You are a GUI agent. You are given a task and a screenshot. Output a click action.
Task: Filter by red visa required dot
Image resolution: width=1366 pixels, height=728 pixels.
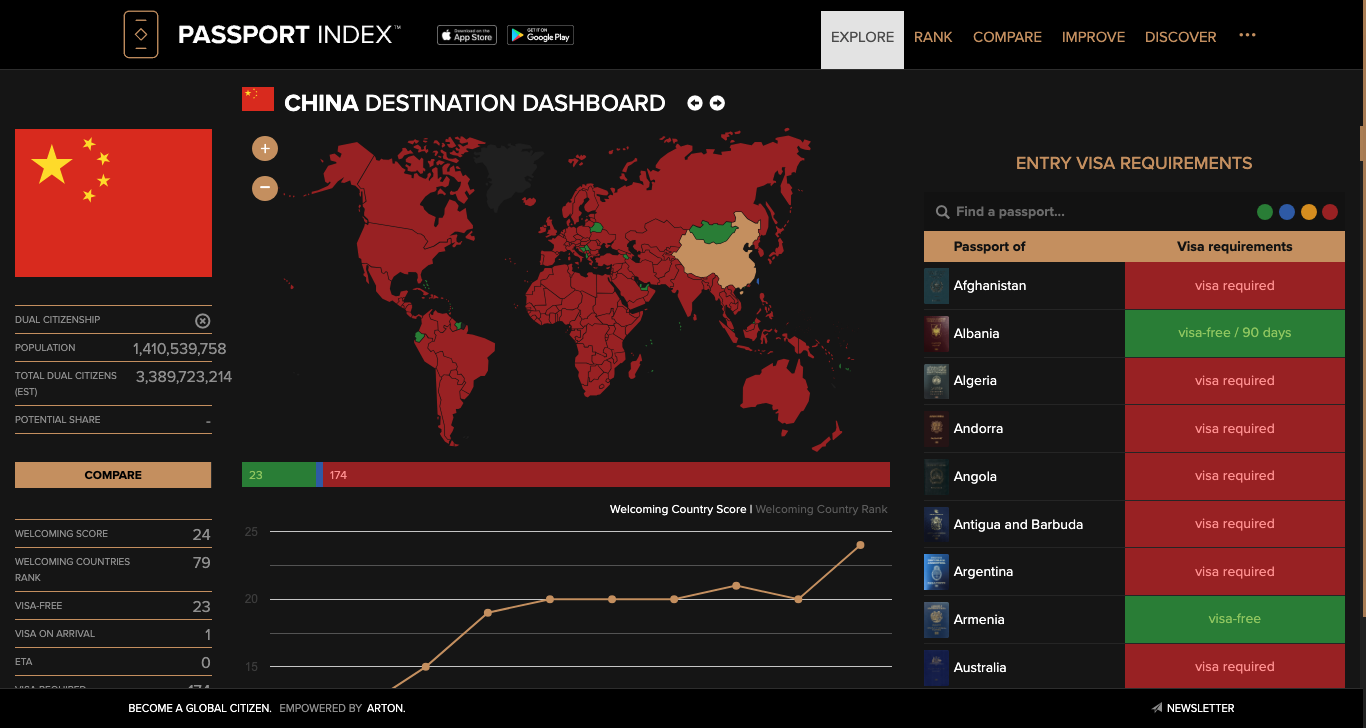point(1330,212)
